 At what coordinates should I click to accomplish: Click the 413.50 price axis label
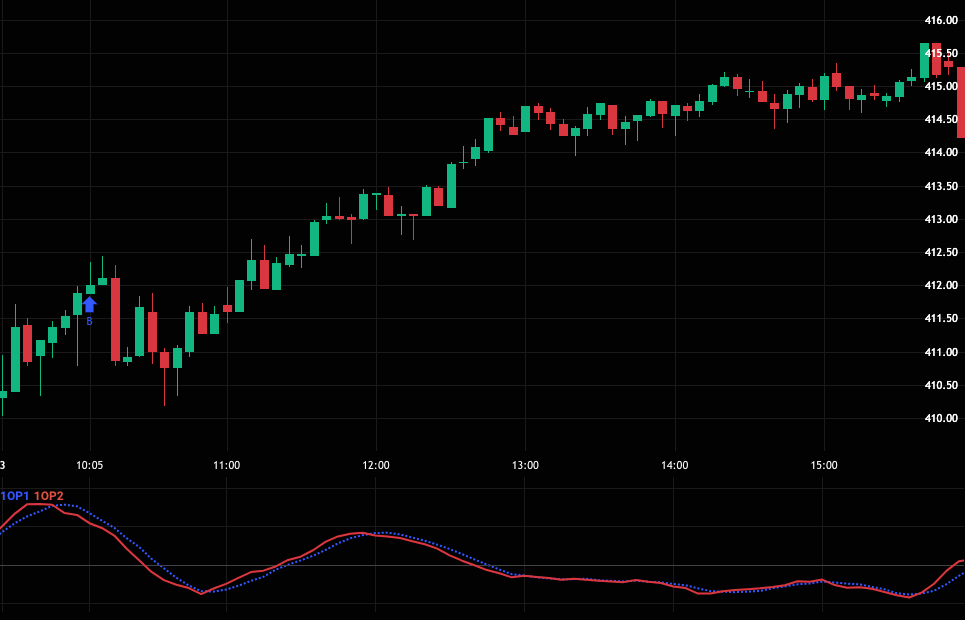coord(941,186)
